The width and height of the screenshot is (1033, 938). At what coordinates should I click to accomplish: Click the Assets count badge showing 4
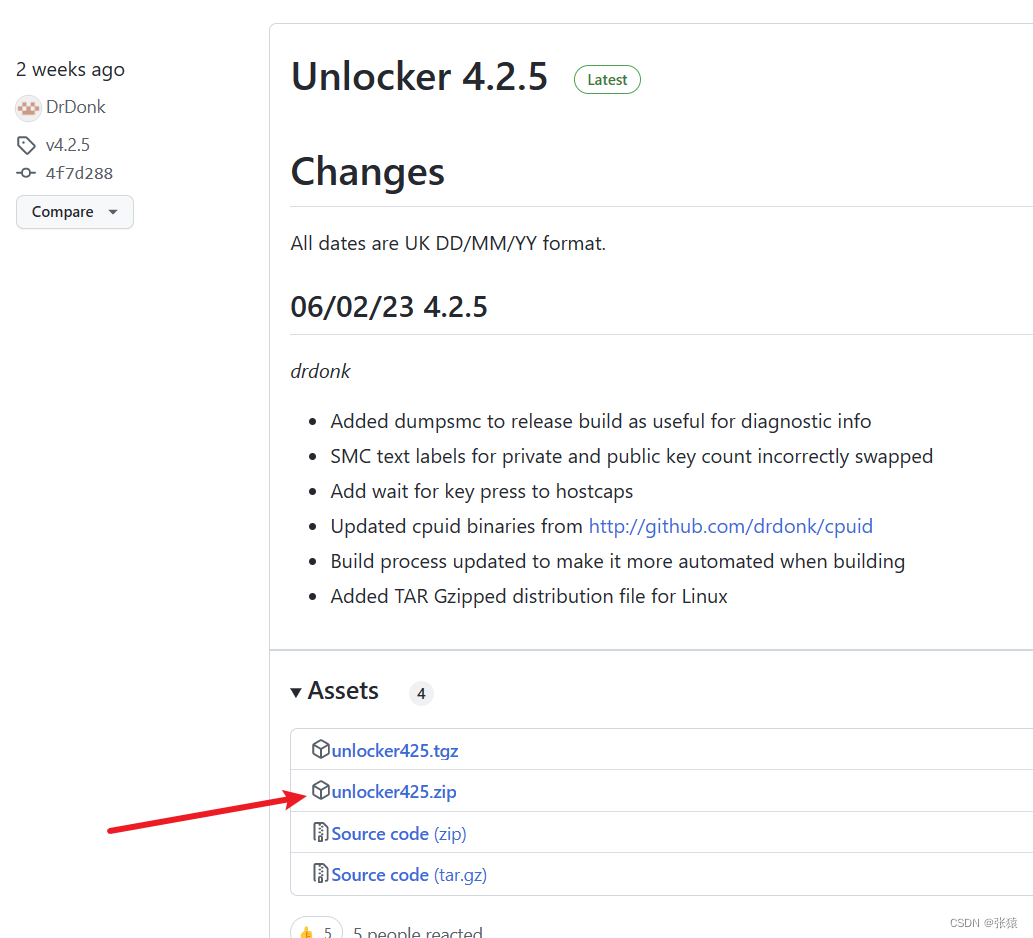(x=421, y=692)
